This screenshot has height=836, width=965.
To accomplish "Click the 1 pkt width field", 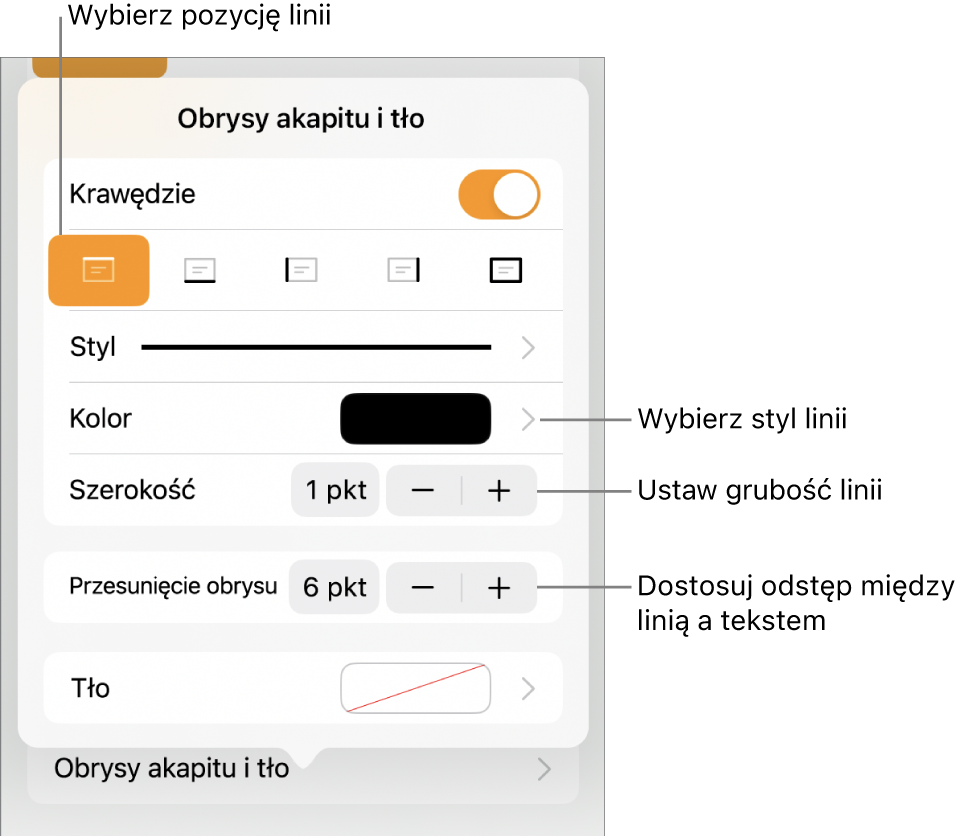I will click(335, 491).
